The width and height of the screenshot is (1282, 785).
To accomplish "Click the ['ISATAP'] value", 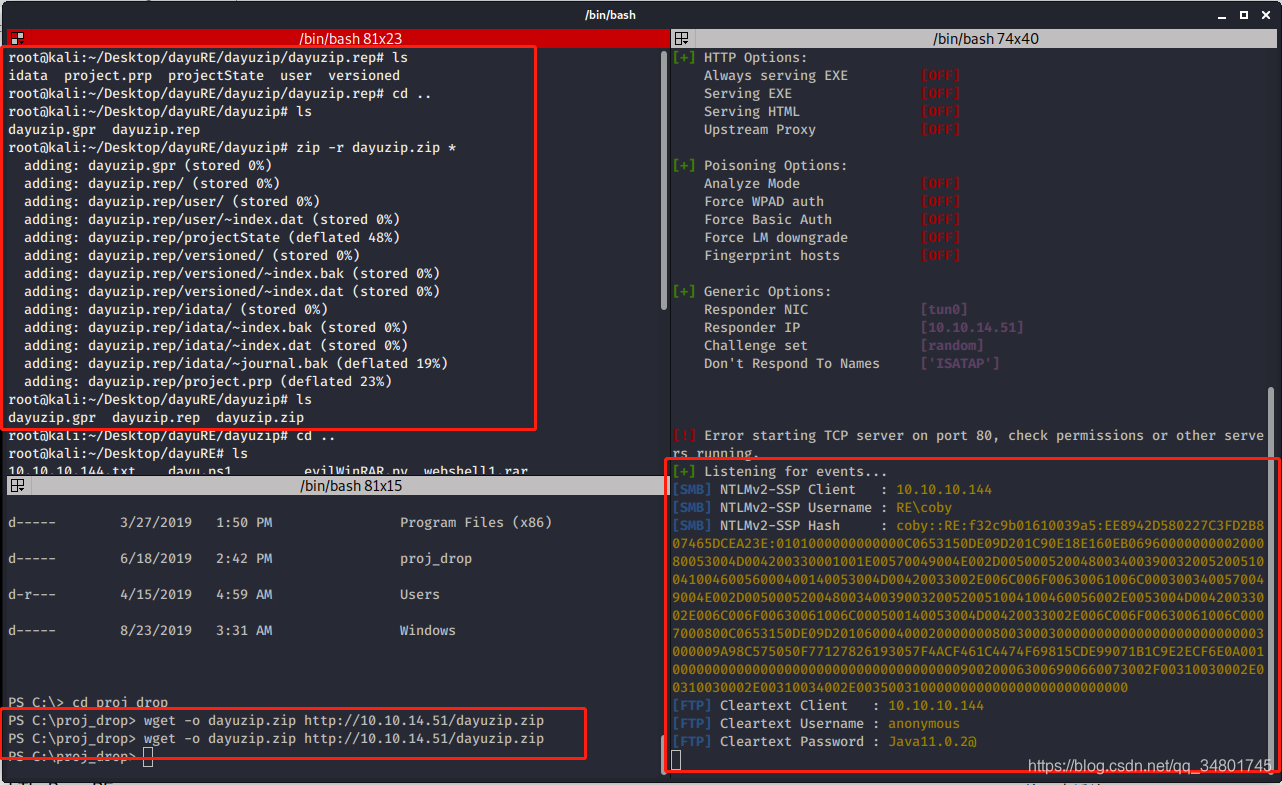I will 960,364.
